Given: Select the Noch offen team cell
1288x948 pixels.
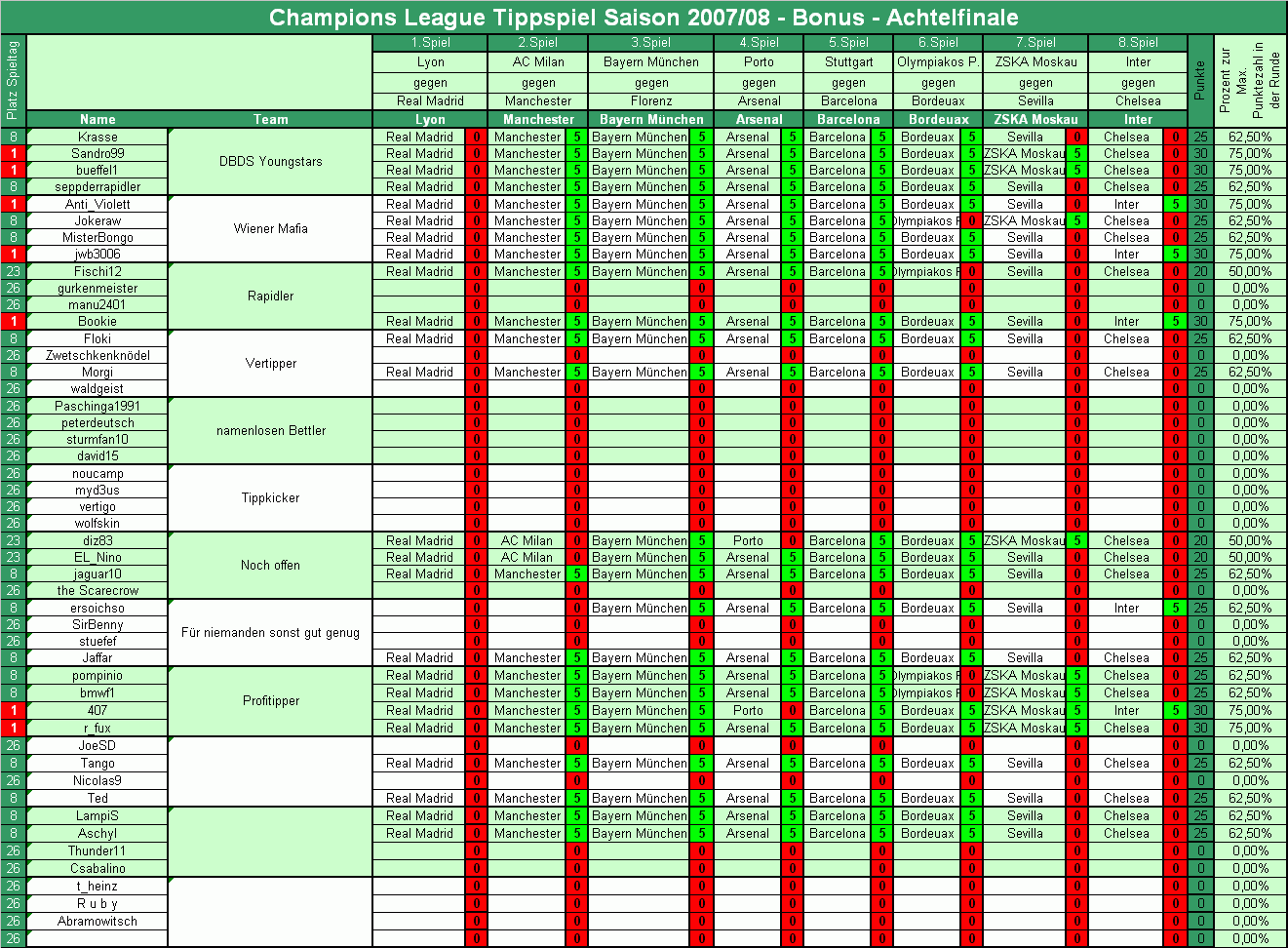Looking at the screenshot, I should pyautogui.click(x=270, y=566).
